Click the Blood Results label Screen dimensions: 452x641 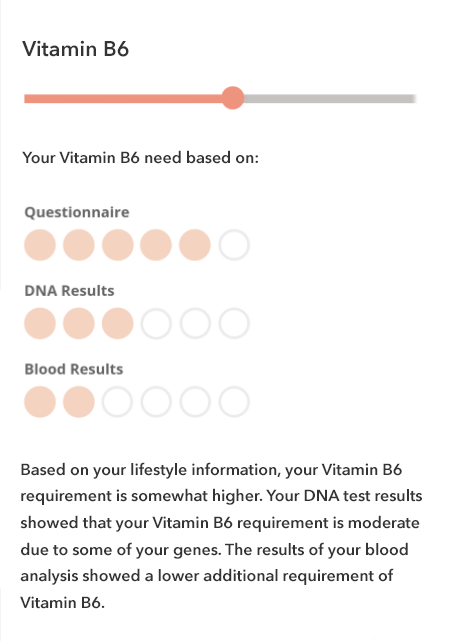[74, 369]
